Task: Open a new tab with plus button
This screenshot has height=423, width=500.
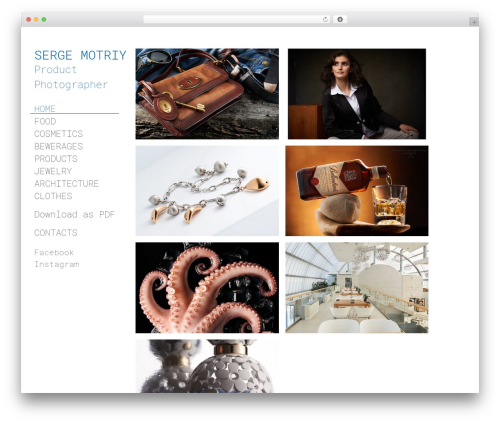Action: point(474,22)
